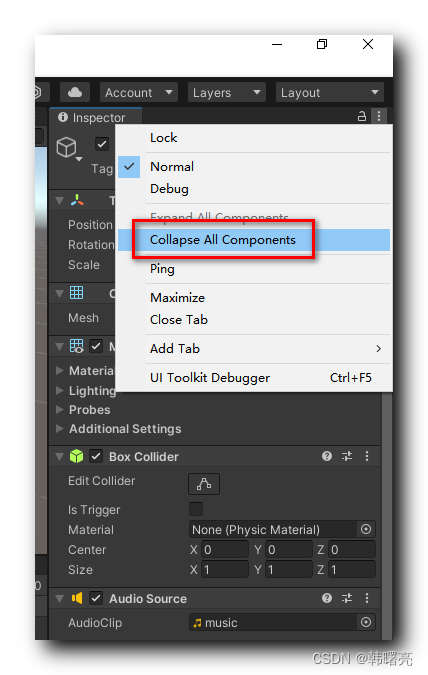Screen dimensions: 428x675
Task: Open the Layers dropdown
Action: pyautogui.click(x=226, y=92)
